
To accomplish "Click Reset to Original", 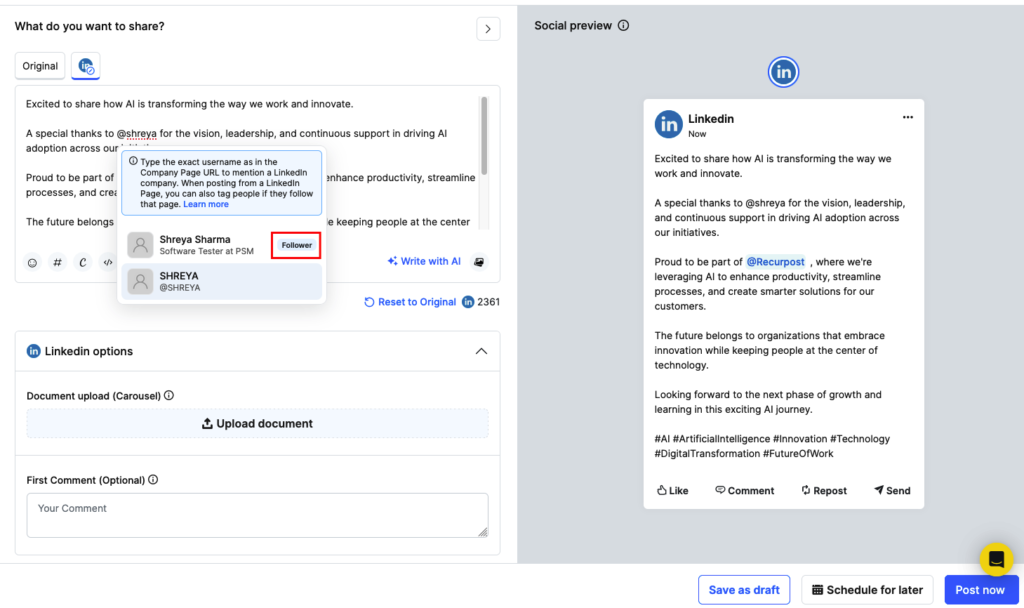I will click(x=410, y=302).
